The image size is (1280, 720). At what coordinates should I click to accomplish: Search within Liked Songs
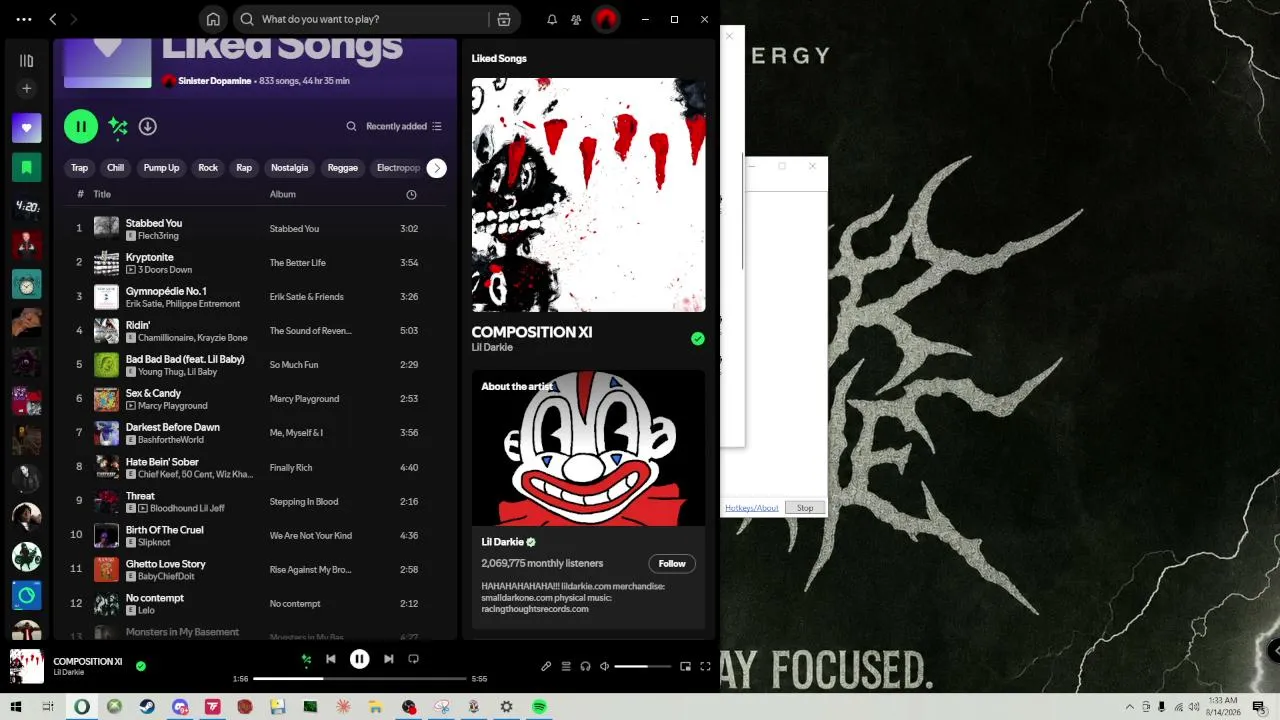(x=351, y=126)
